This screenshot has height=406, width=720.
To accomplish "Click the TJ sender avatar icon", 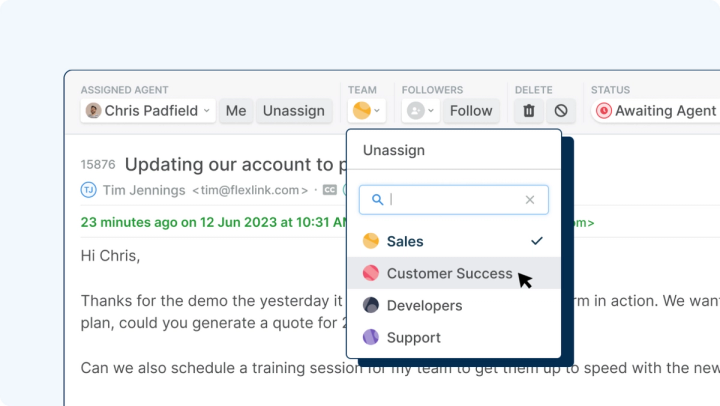I will pyautogui.click(x=89, y=190).
